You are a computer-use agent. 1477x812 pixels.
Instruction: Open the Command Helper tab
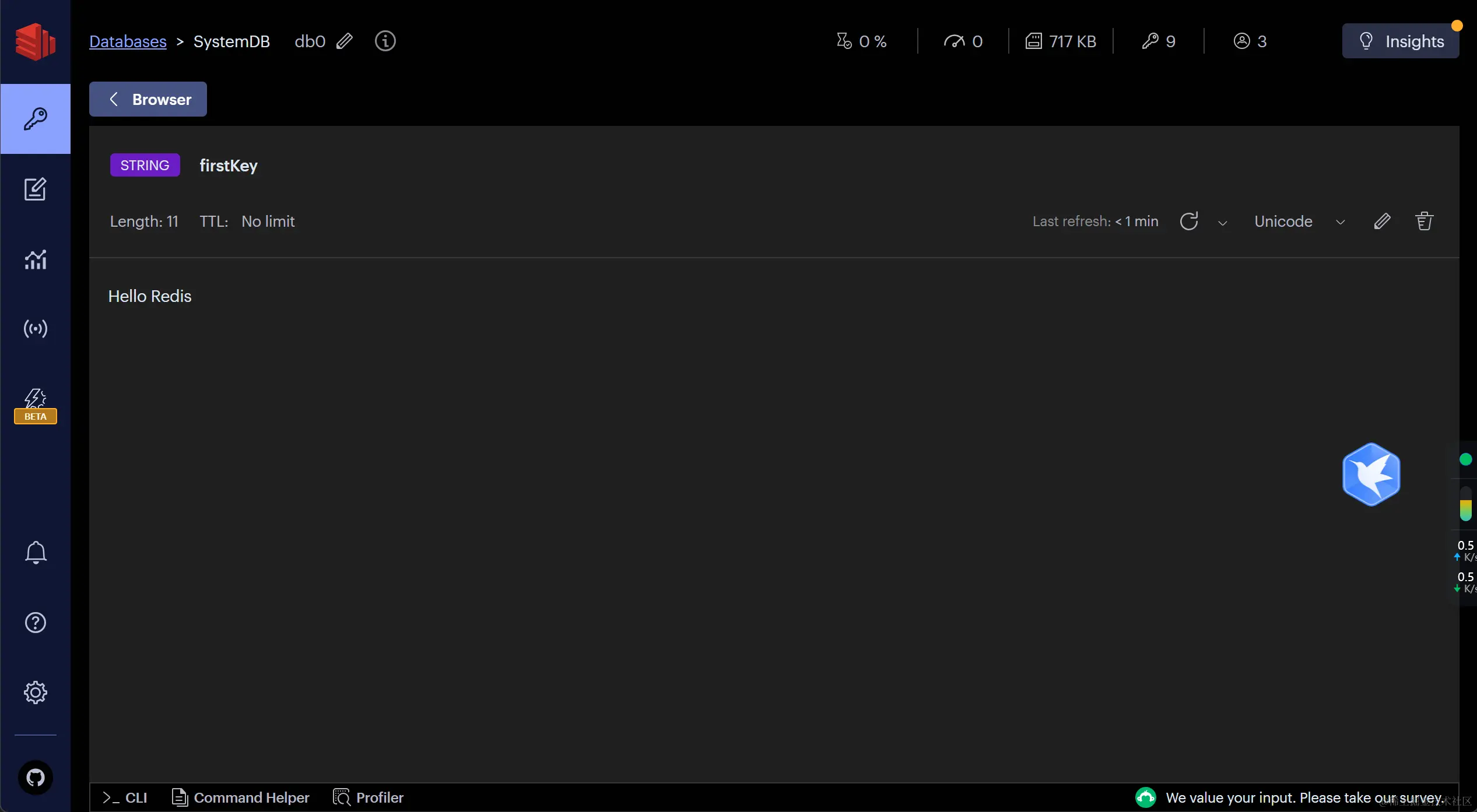(x=240, y=797)
